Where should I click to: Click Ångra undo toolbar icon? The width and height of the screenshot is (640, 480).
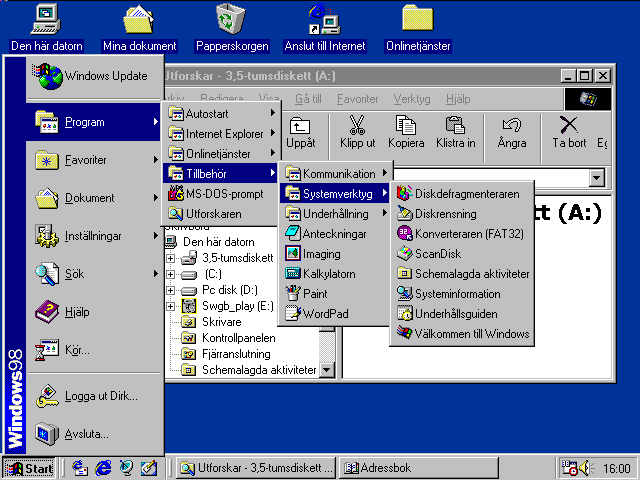[512, 133]
